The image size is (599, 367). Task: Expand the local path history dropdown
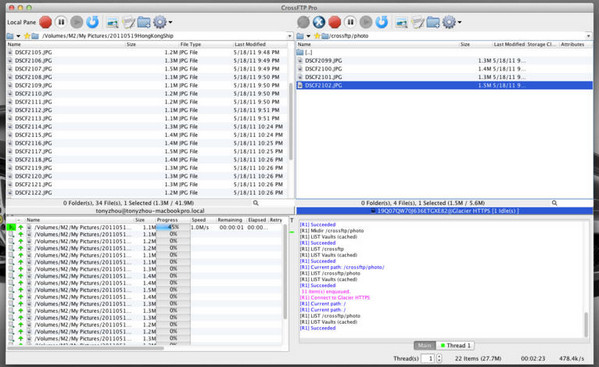(x=290, y=36)
